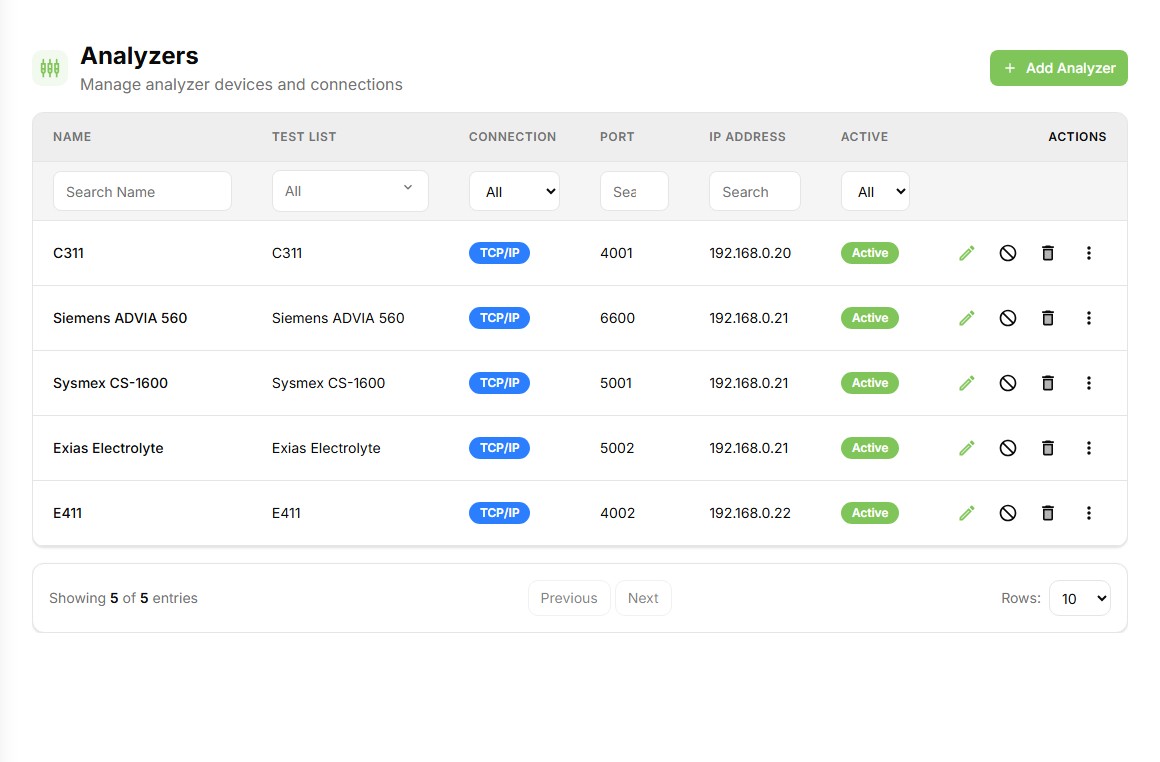Click the Active badge for E411
This screenshot has height=762, width=1160.
click(x=869, y=513)
